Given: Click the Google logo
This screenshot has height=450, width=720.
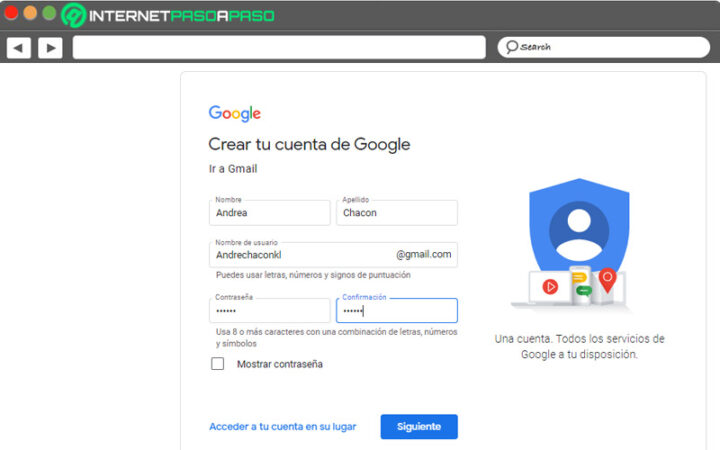Looking at the screenshot, I should pos(235,113).
